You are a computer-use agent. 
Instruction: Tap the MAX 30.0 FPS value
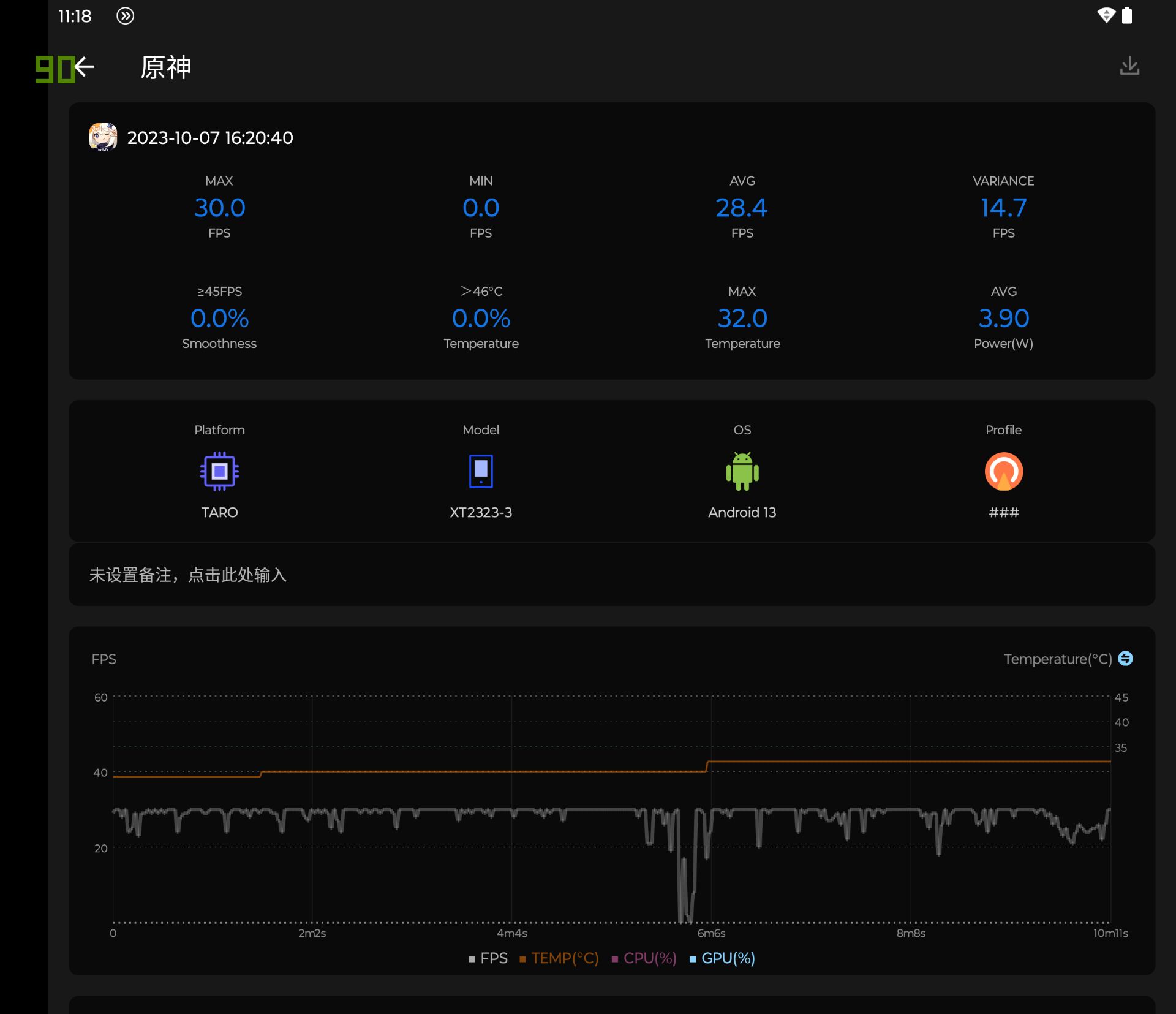[x=219, y=208]
